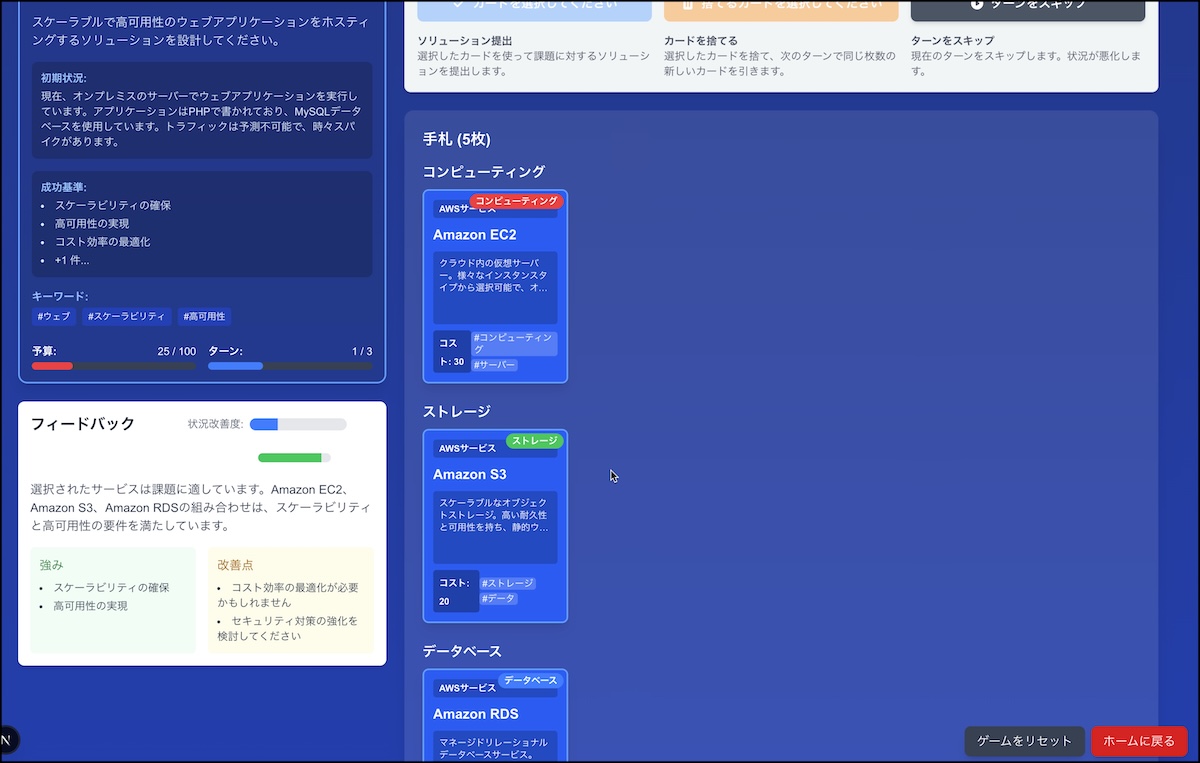Click the red コンピューティング badge on EC2 card

pyautogui.click(x=517, y=201)
